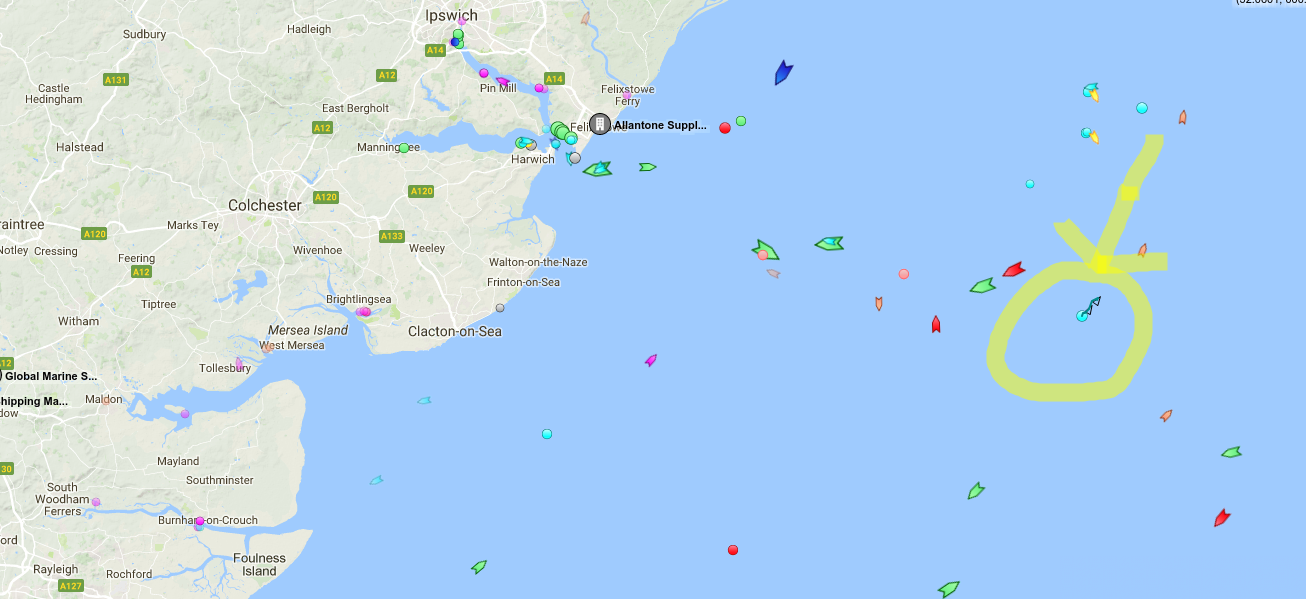Click the cyan circle marker southeast of Clacton

click(x=547, y=434)
